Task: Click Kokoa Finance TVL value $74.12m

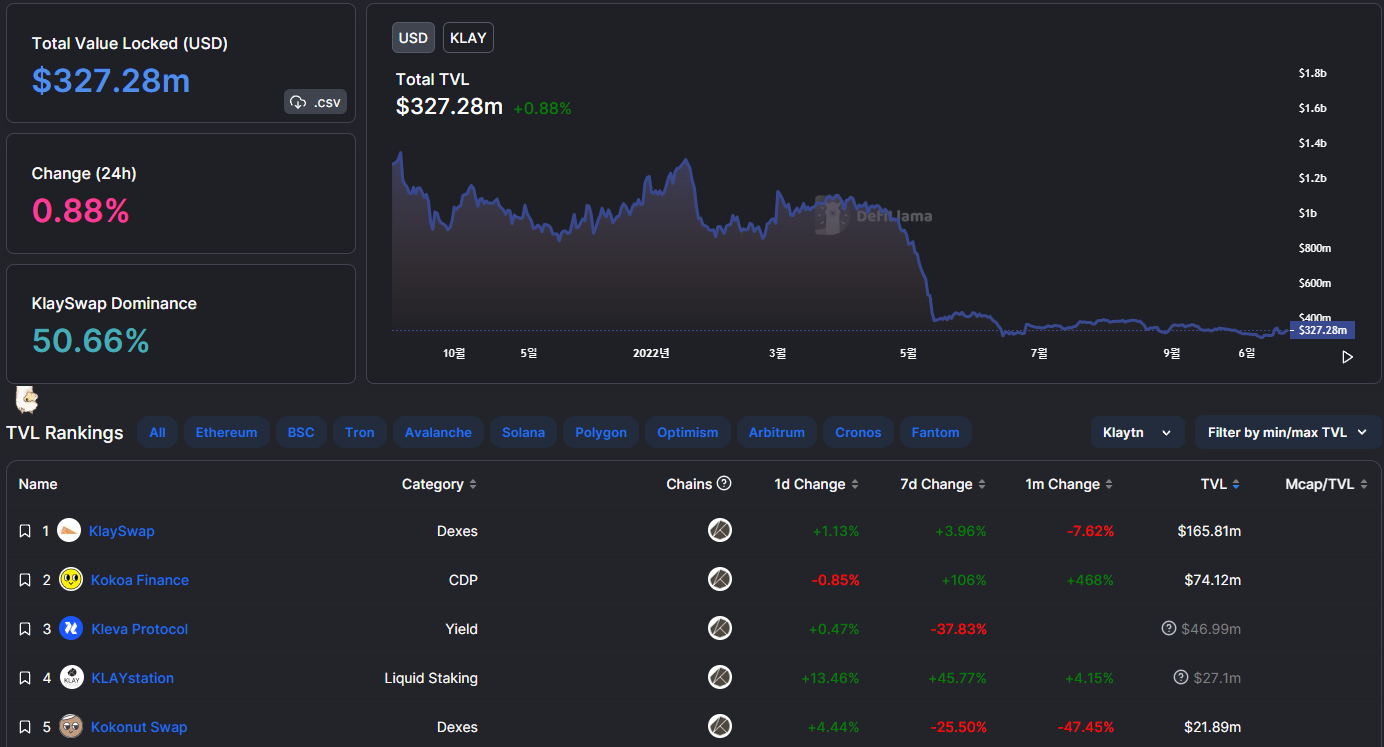Action: coord(1213,580)
